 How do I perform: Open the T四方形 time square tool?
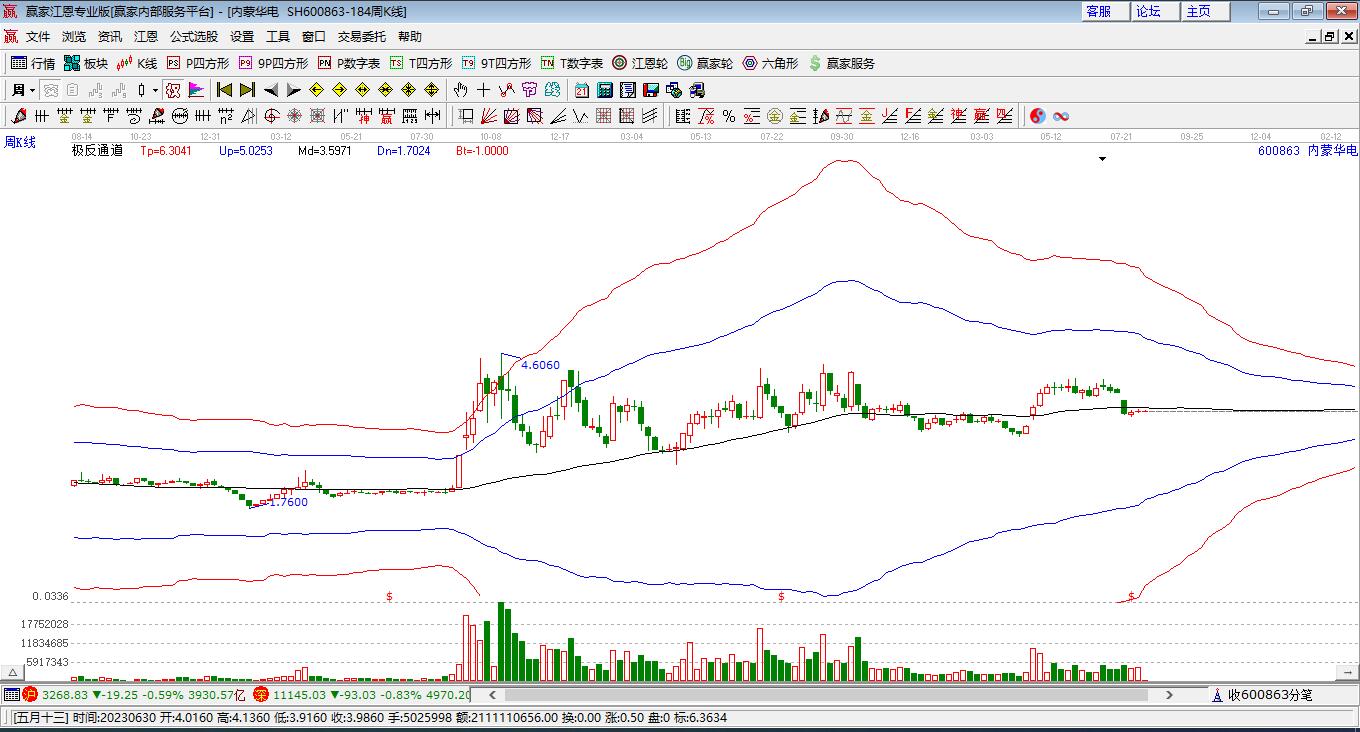(421, 63)
